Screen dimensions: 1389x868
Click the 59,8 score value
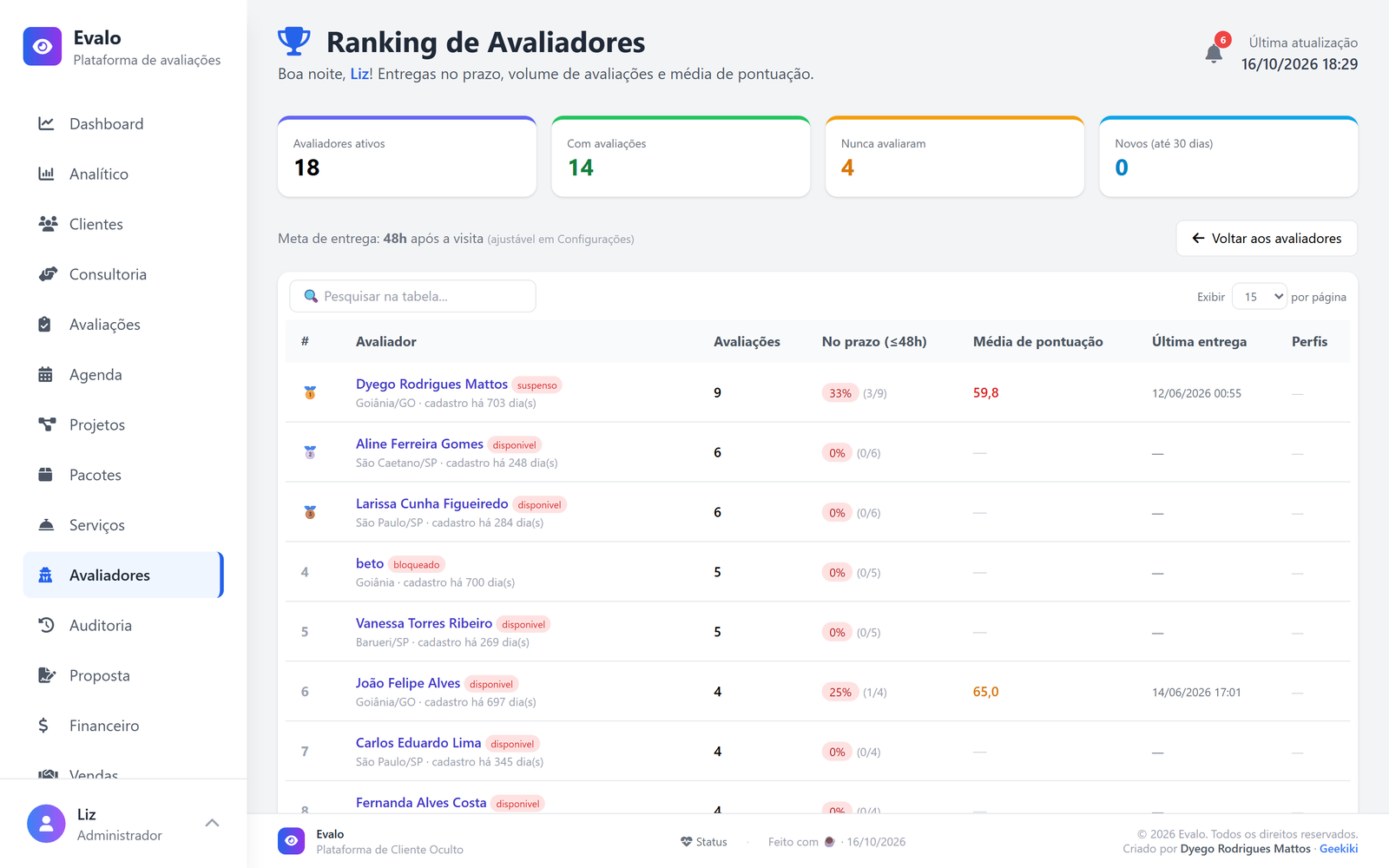[x=985, y=392]
